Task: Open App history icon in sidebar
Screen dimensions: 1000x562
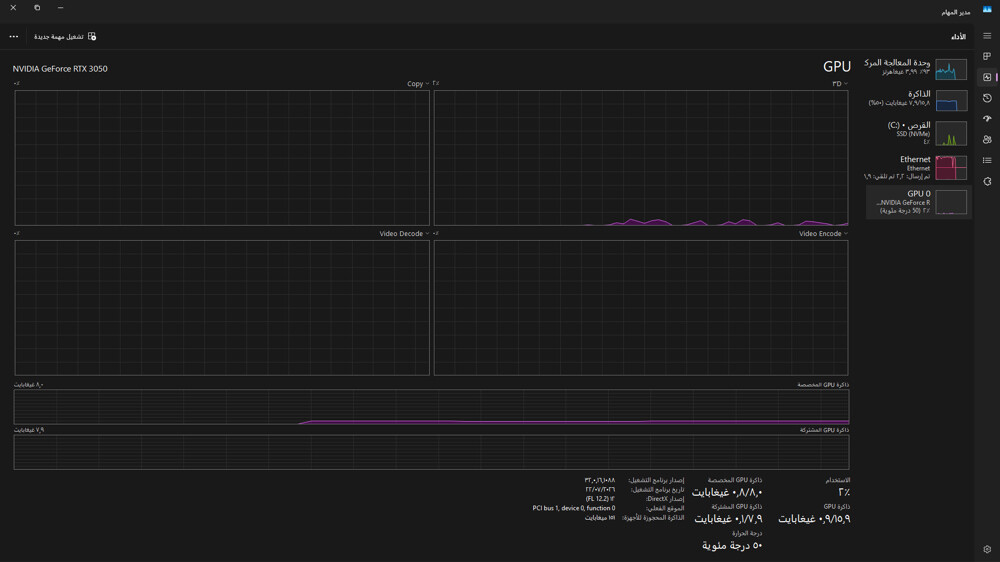Action: [987, 98]
